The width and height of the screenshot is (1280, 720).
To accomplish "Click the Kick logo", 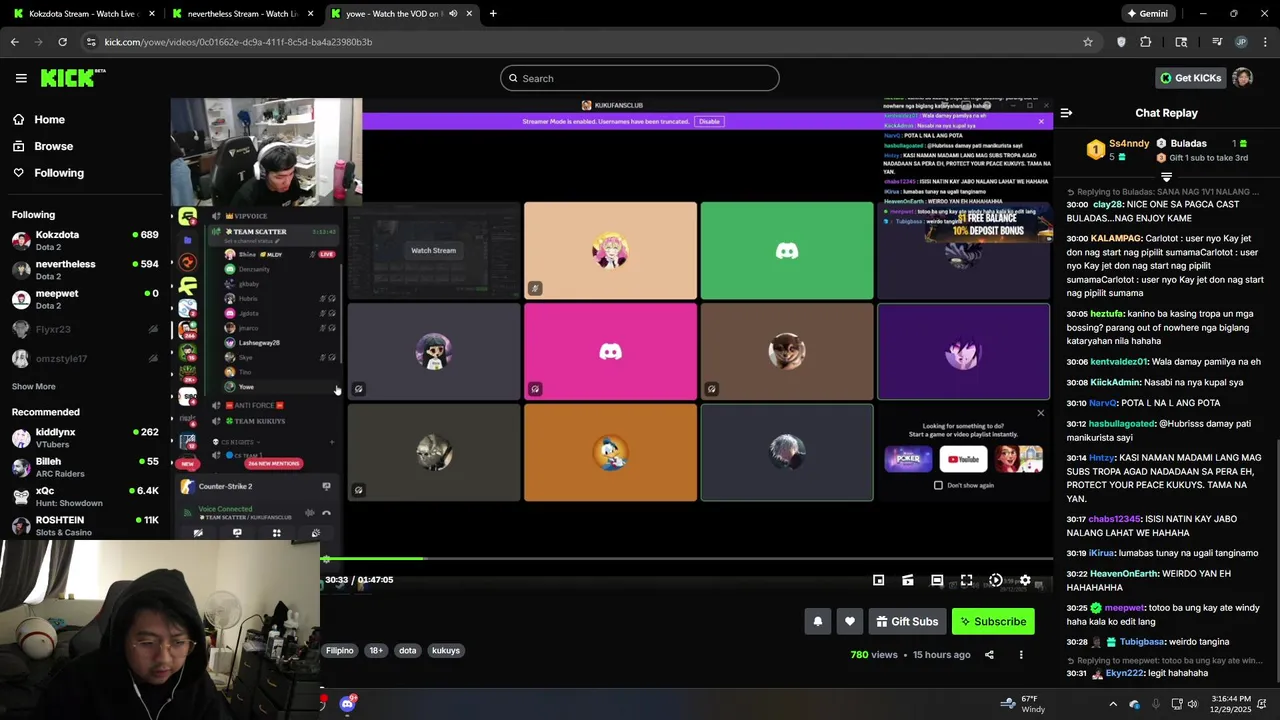I will tap(72, 78).
